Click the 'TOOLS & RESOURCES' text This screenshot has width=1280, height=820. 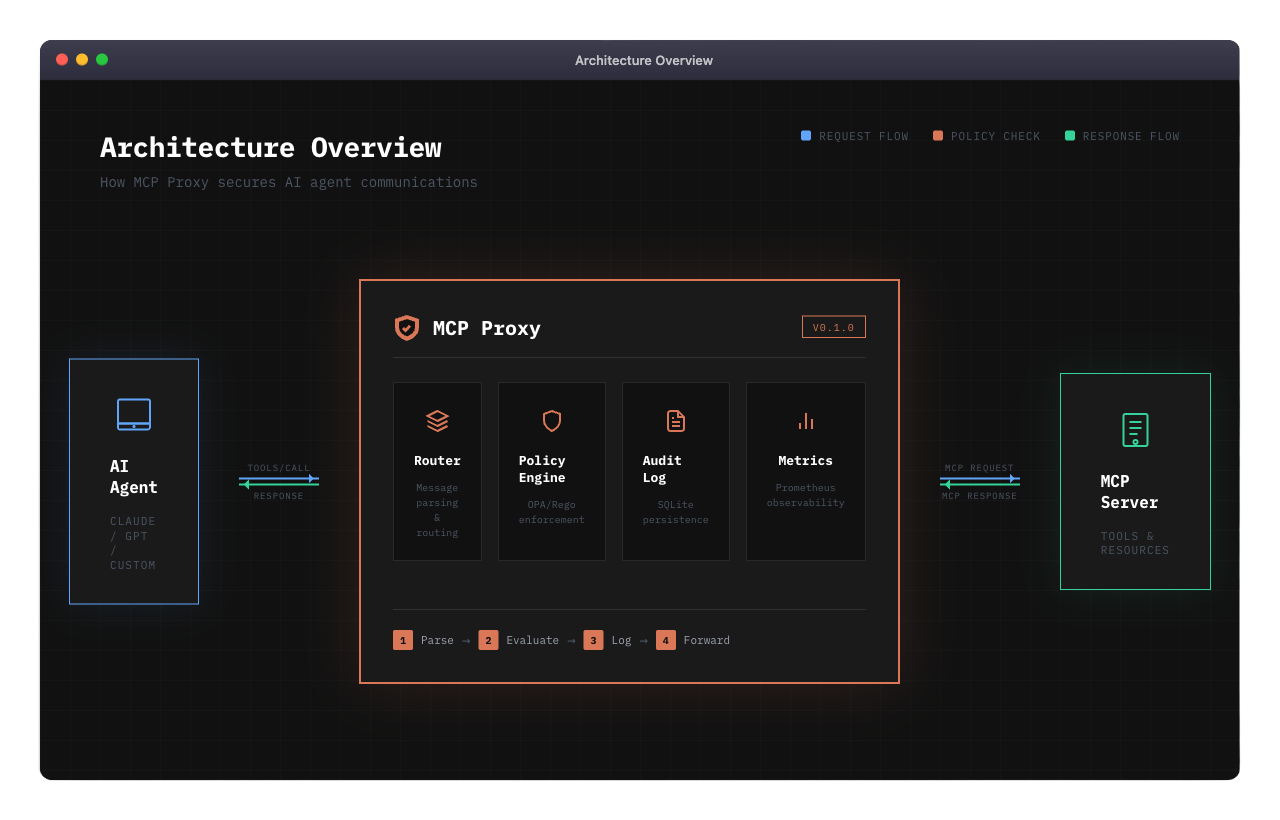tap(1135, 543)
